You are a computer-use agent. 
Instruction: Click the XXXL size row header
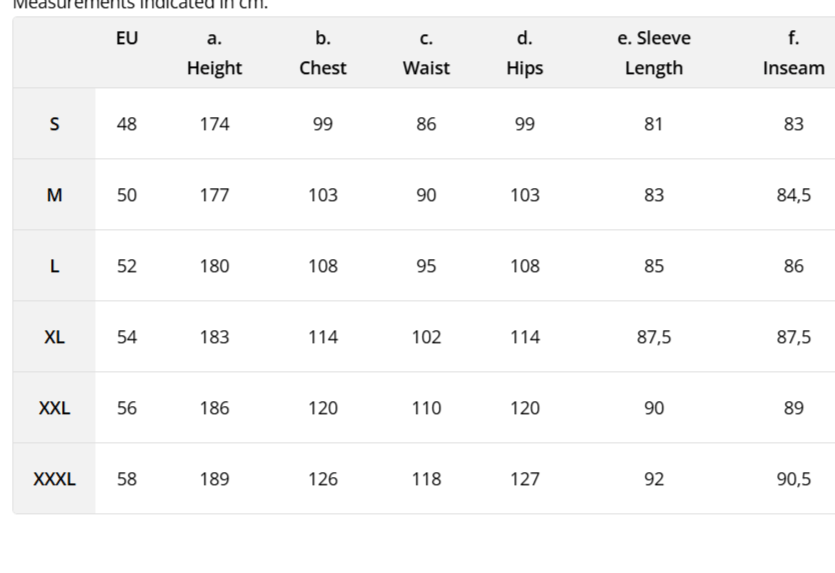(x=54, y=479)
